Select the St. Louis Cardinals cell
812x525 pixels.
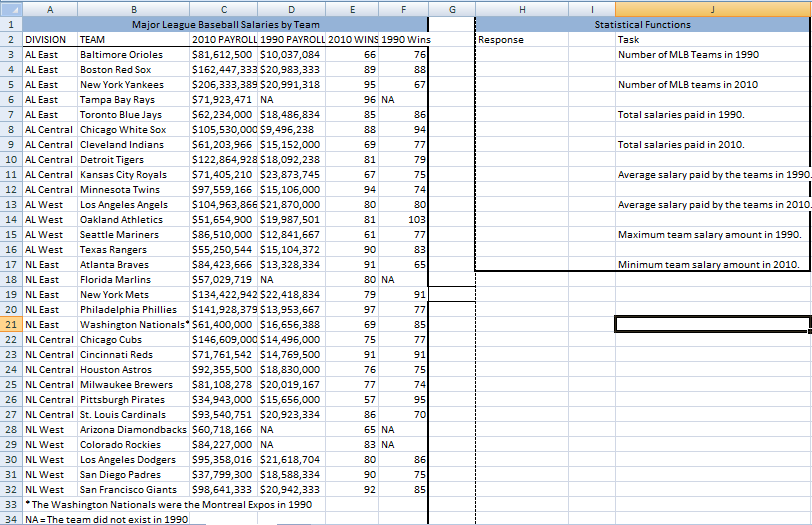click(x=134, y=415)
